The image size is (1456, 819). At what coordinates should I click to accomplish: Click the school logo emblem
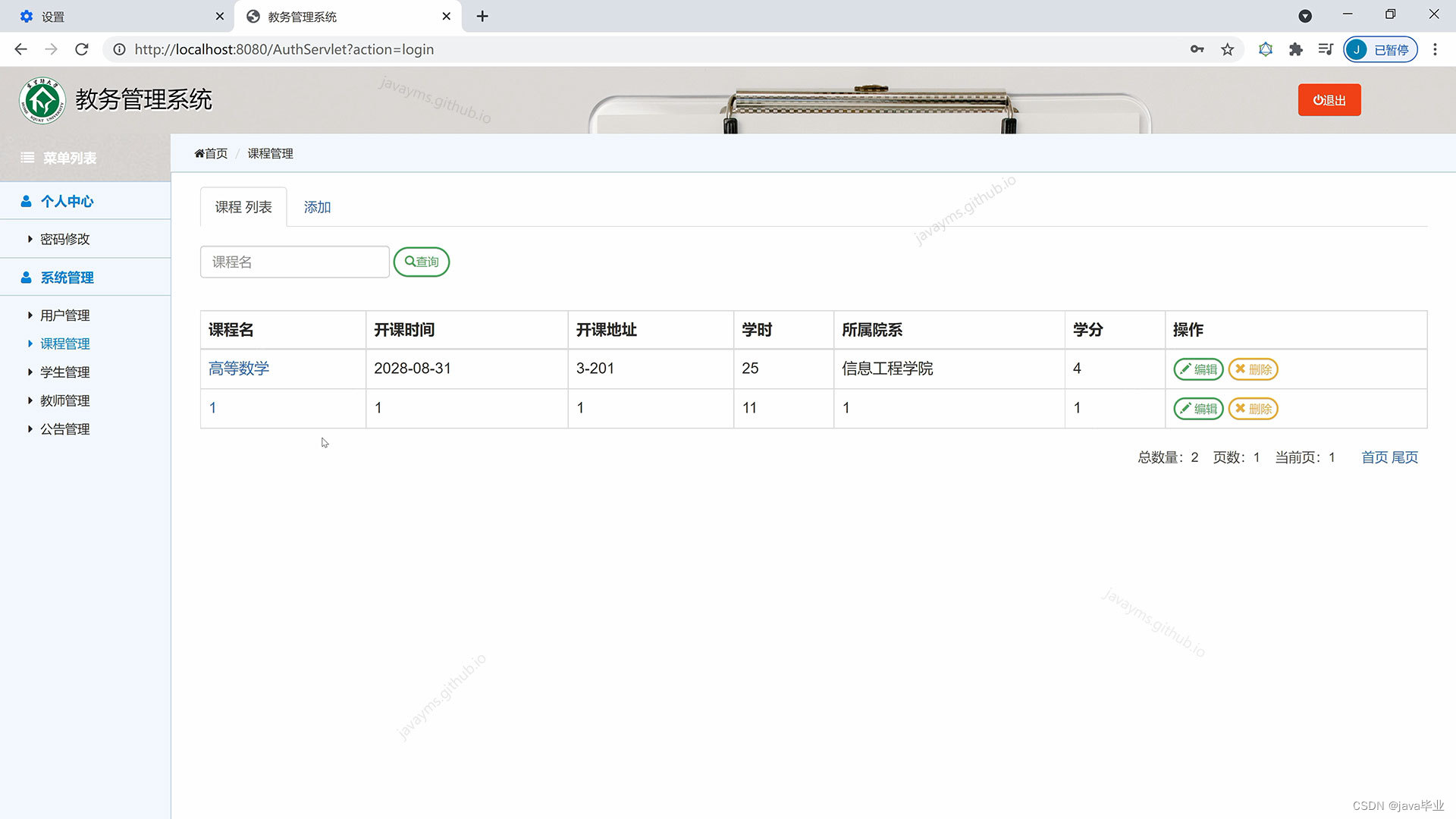[x=42, y=100]
